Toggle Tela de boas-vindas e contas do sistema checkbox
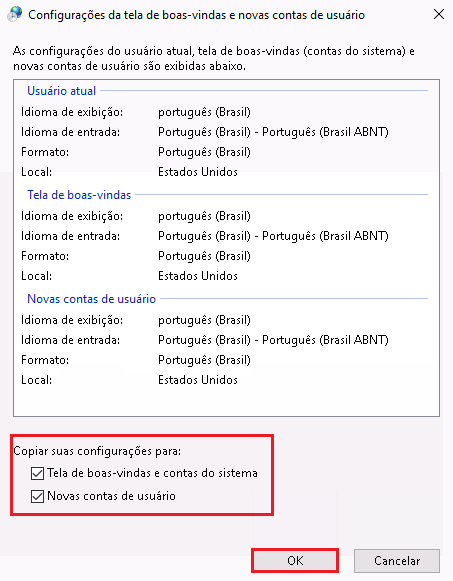This screenshot has height=581, width=453. (37, 473)
